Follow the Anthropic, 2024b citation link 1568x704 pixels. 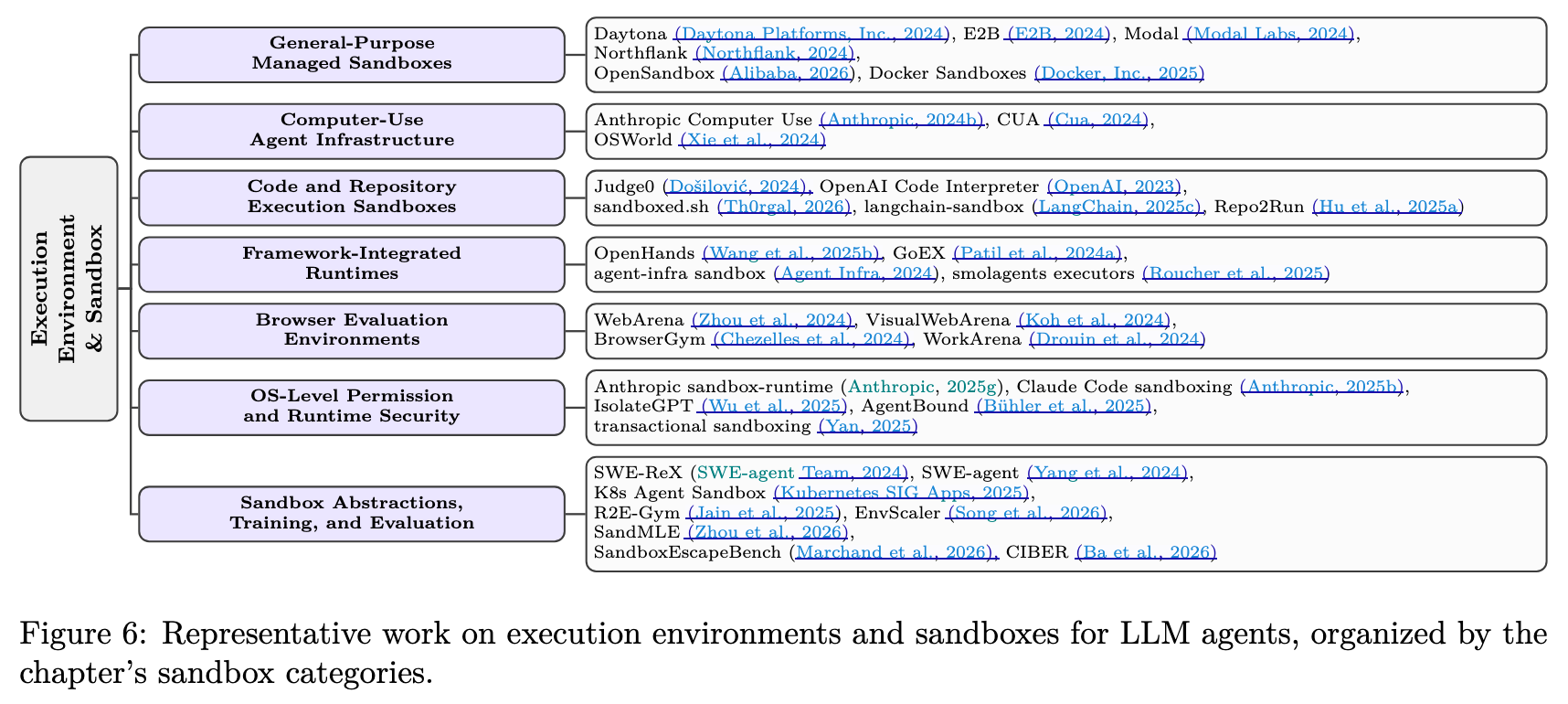coord(902,120)
